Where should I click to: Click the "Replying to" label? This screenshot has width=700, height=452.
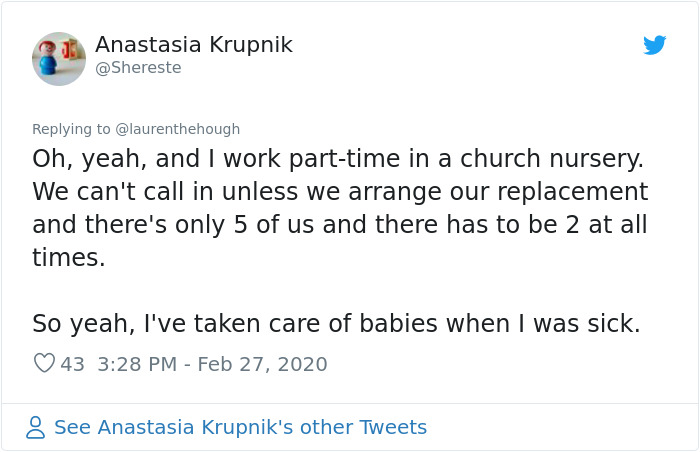[x=72, y=129]
